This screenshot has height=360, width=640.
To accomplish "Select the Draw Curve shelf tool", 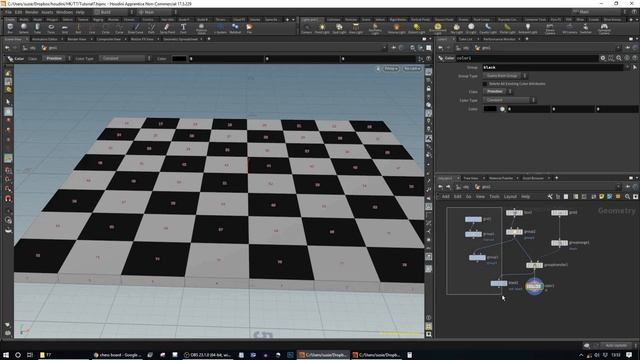I will click(x=136, y=29).
